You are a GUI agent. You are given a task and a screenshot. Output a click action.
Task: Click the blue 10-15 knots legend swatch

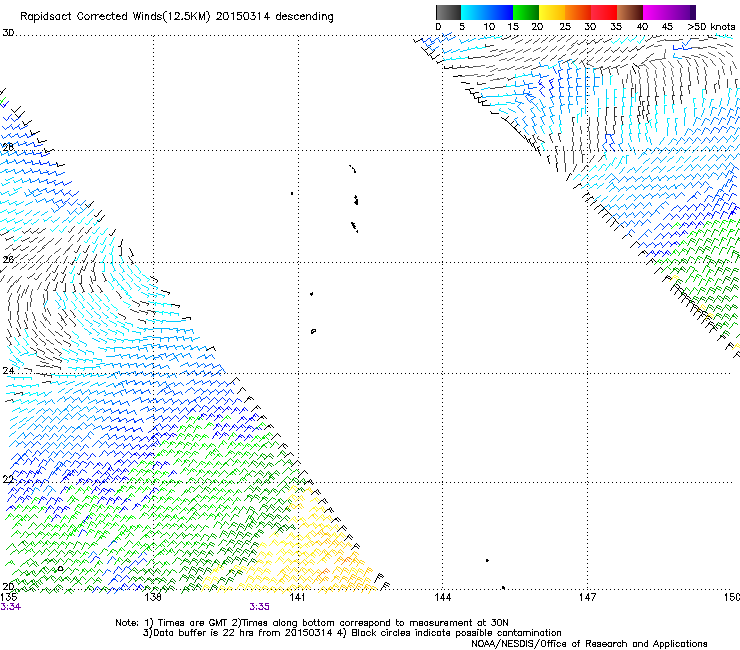pyautogui.click(x=500, y=12)
